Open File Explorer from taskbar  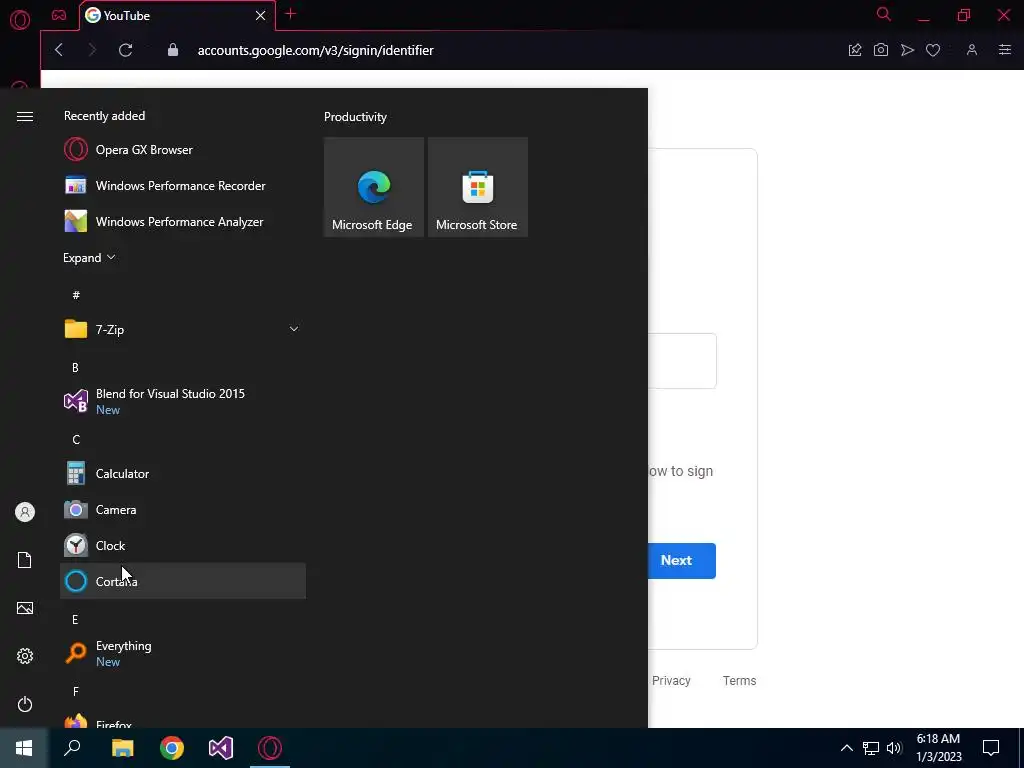(x=122, y=748)
